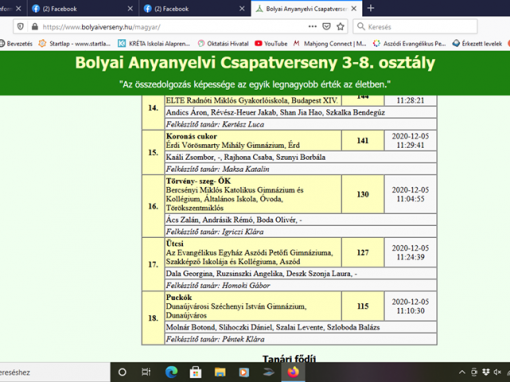
Task: Click the Ütcsi team name
Action: click(x=175, y=244)
